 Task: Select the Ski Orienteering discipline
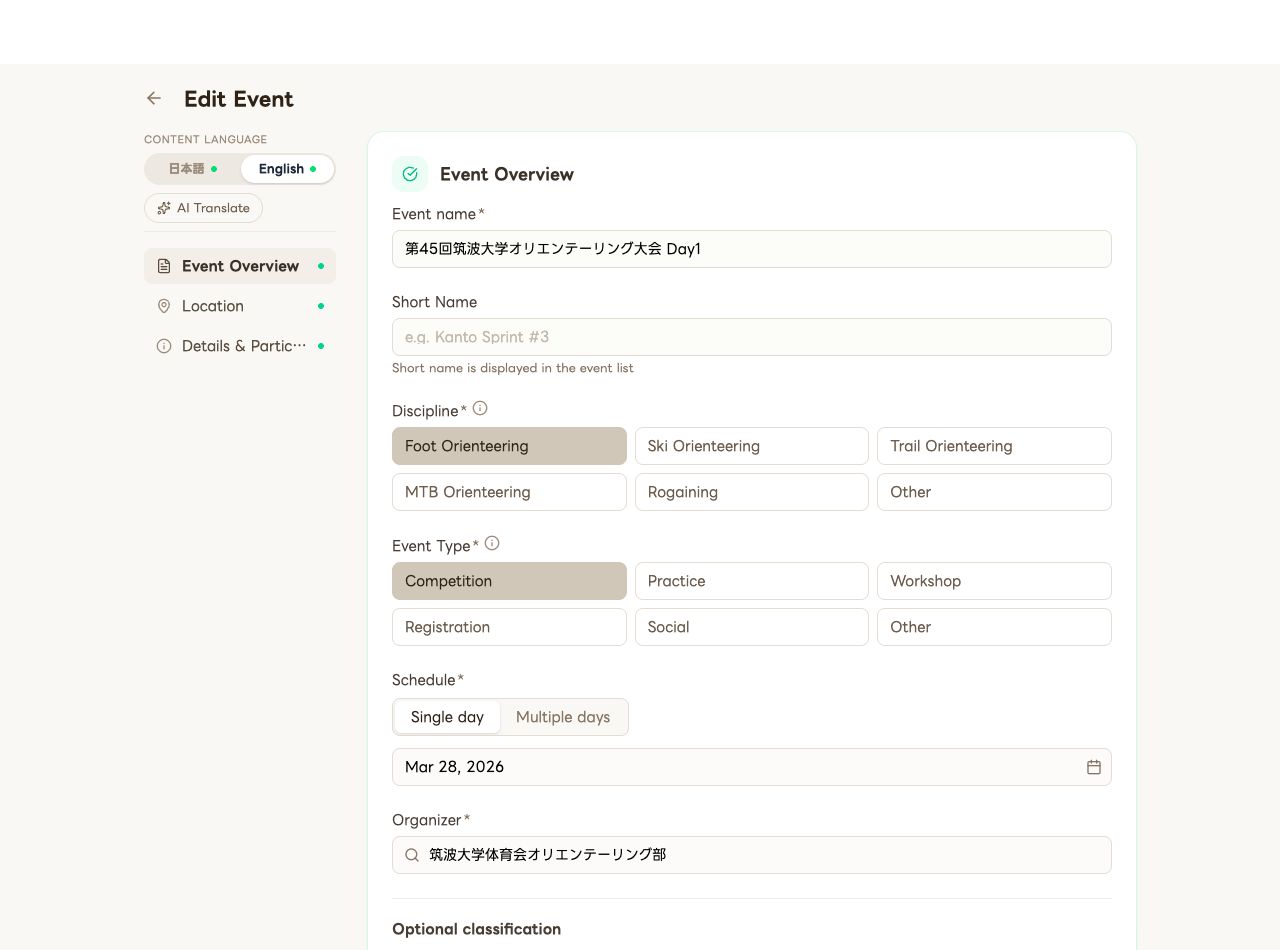point(751,446)
